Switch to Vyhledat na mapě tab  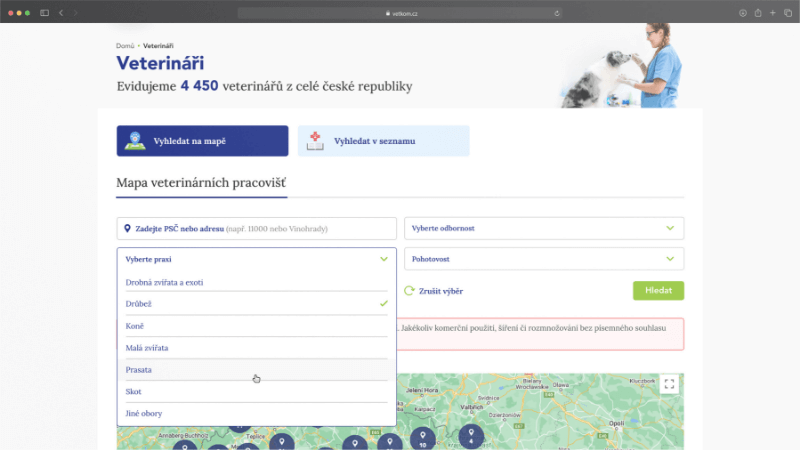tap(202, 141)
